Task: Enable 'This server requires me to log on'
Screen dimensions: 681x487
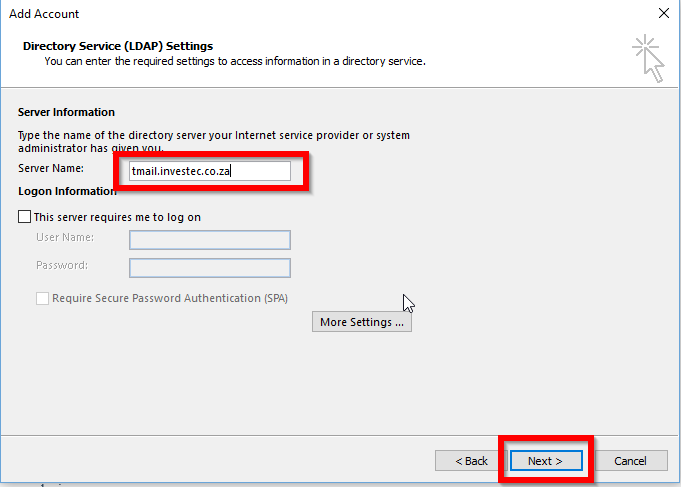Action: coord(25,217)
